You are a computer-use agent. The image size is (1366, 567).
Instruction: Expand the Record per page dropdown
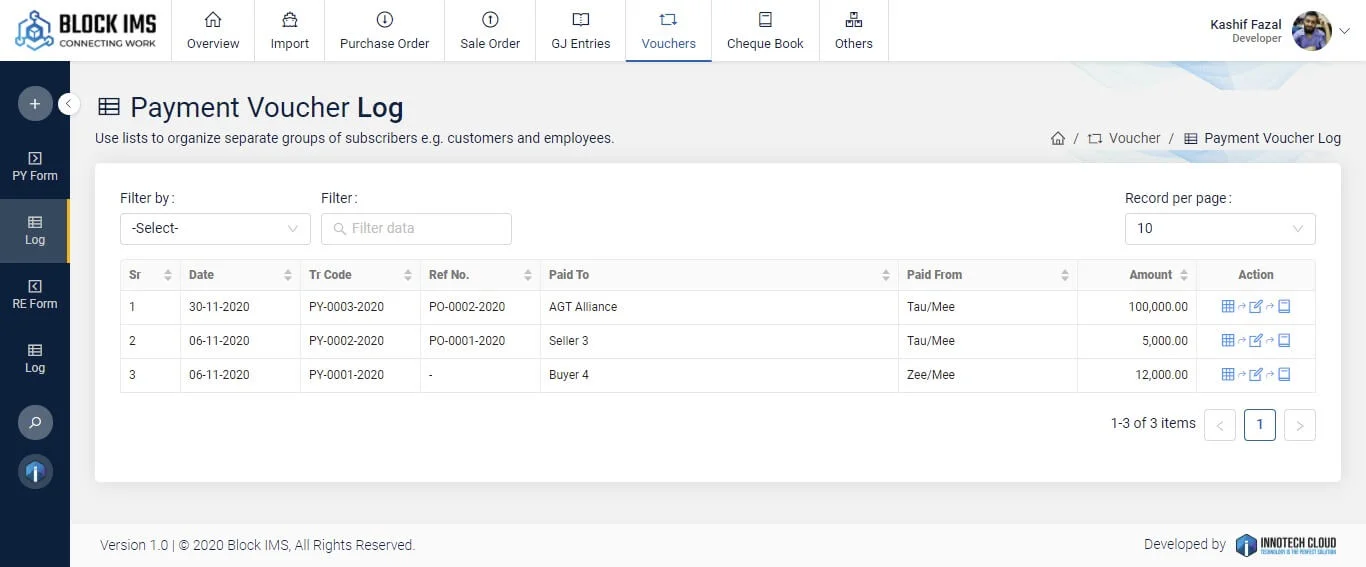(1219, 229)
